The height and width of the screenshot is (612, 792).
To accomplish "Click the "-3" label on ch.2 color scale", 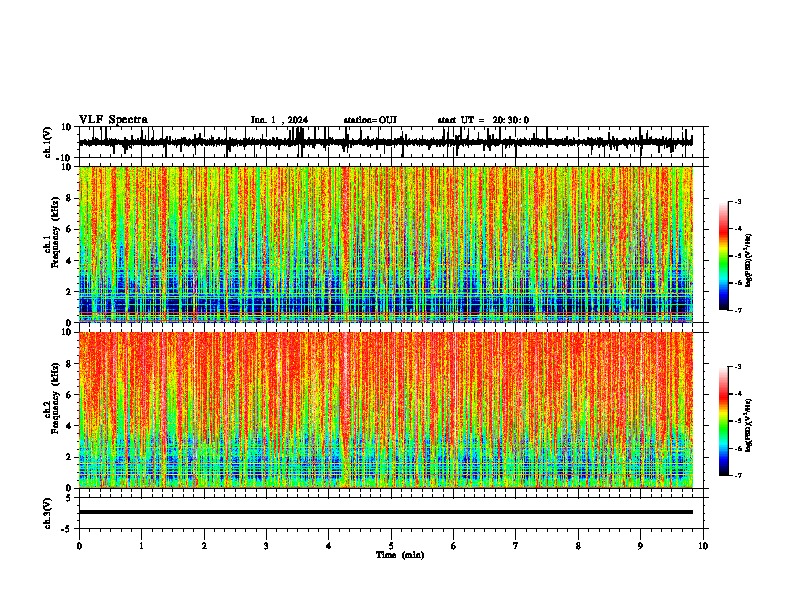I will tap(738, 367).
